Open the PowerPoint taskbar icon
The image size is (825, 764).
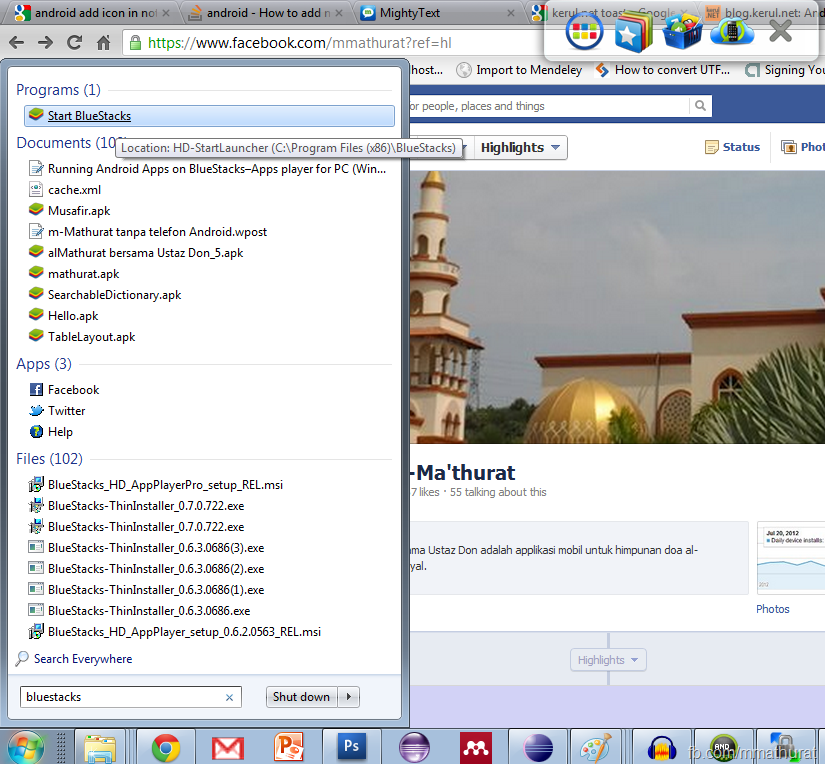(x=289, y=747)
